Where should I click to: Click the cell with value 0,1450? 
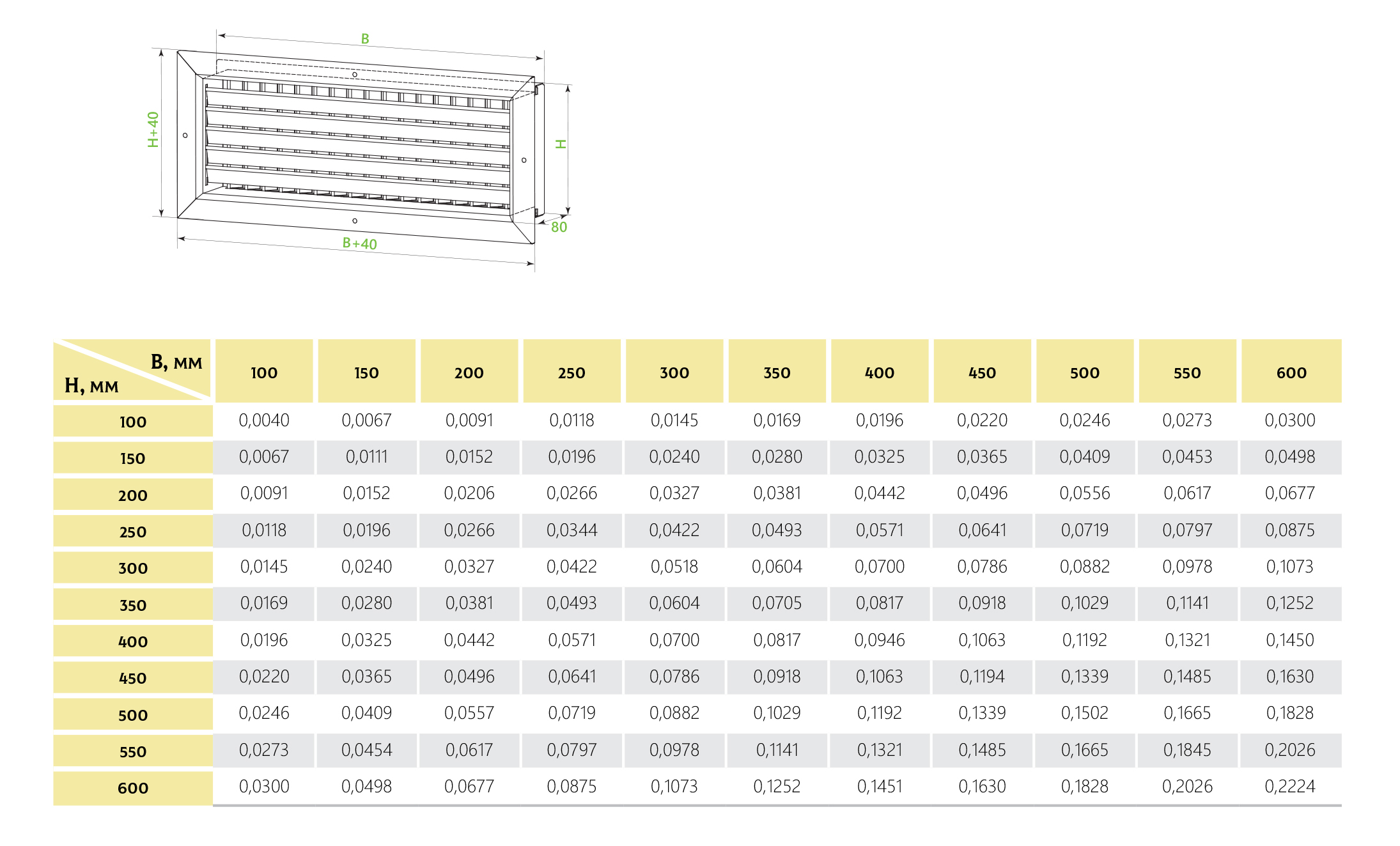pyautogui.click(x=1290, y=640)
